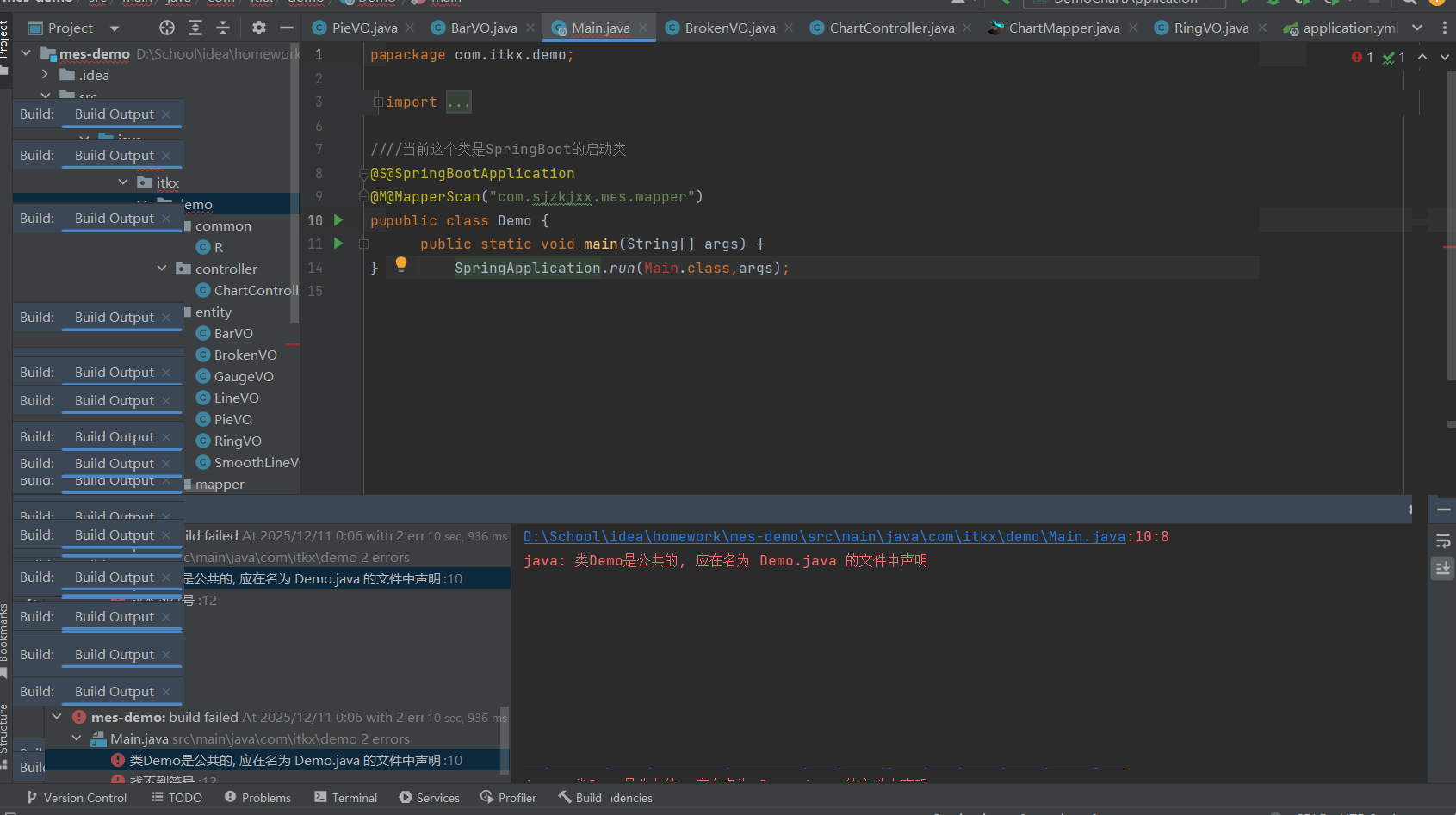Open the TODO tool window

[177, 798]
